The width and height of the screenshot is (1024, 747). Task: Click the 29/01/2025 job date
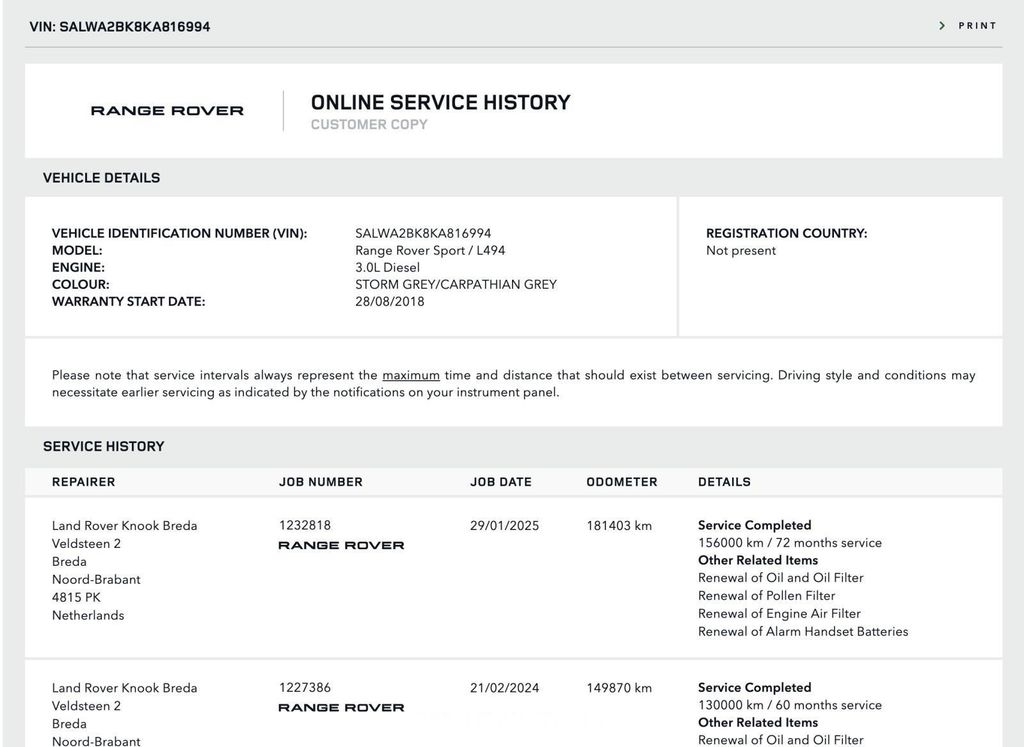click(504, 526)
